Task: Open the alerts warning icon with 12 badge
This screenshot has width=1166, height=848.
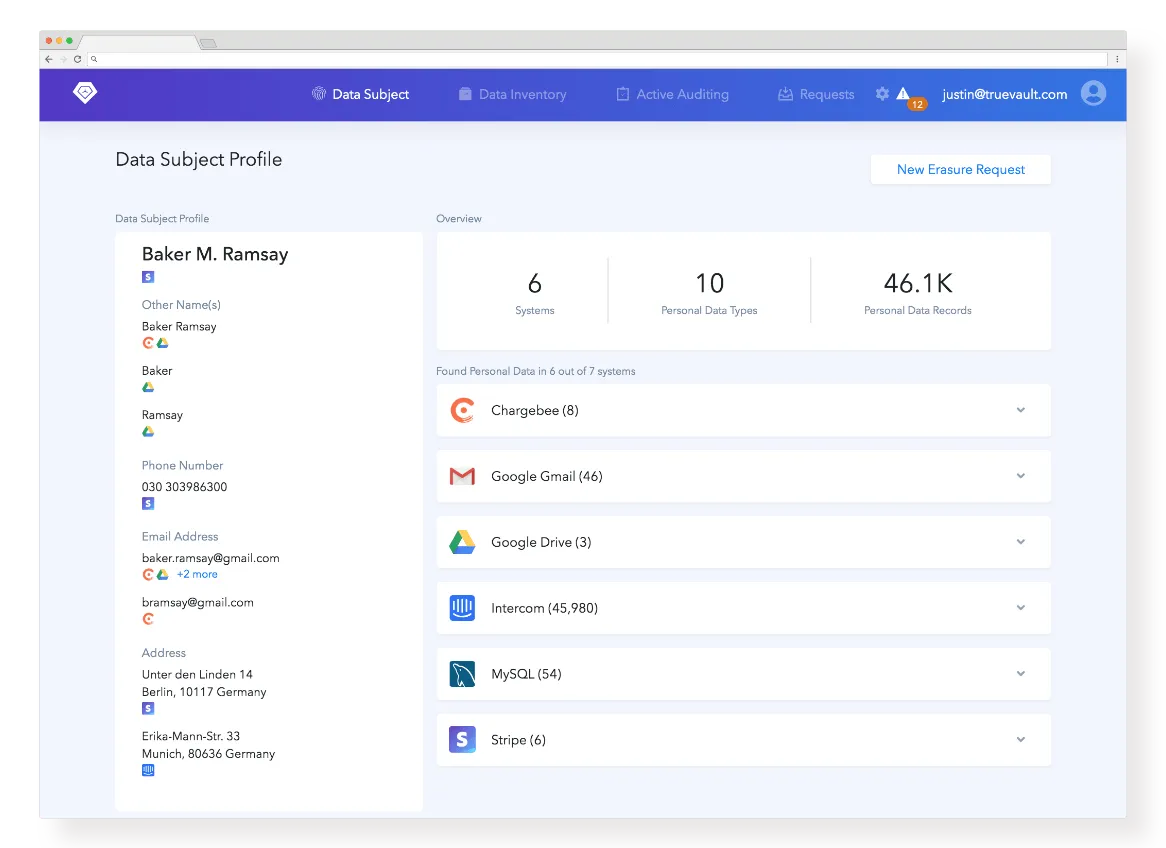Action: [x=909, y=97]
